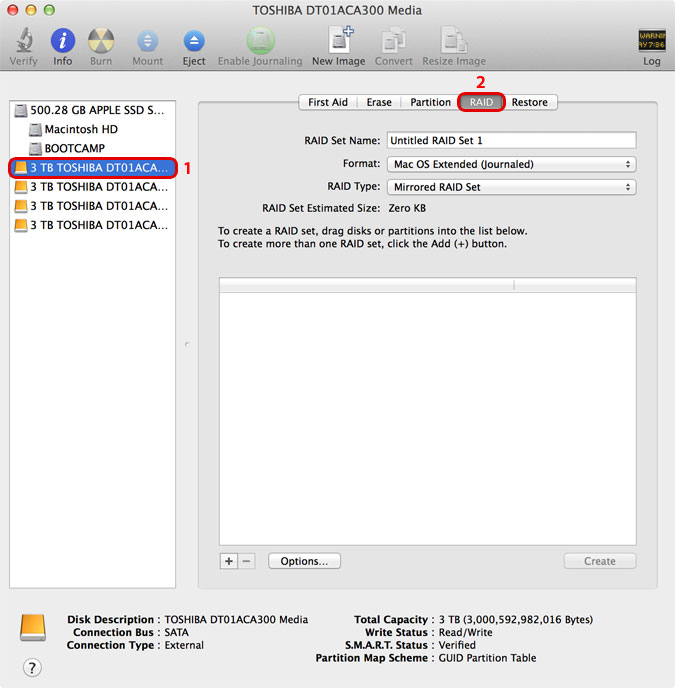Click the Mount toolbar icon
675x688 pixels.
point(147,42)
